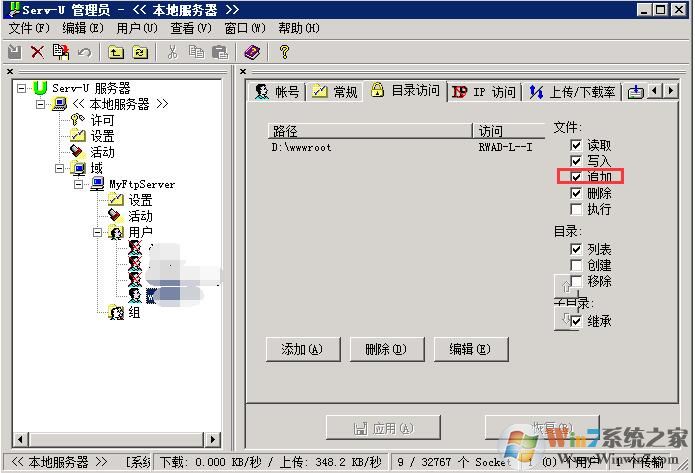The width and height of the screenshot is (695, 473).
Task: Click the copy user toolbar icon
Action: (61, 52)
